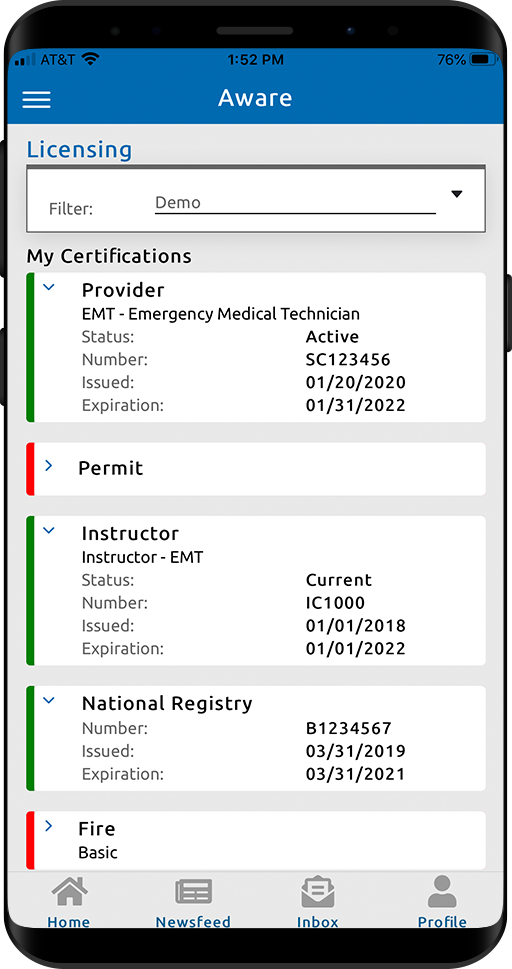The image size is (512, 969).
Task: Select the Provider card title
Action: click(x=123, y=290)
